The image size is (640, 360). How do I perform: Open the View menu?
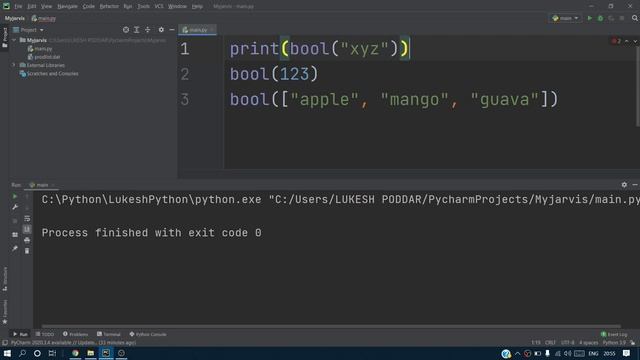(x=47, y=6)
